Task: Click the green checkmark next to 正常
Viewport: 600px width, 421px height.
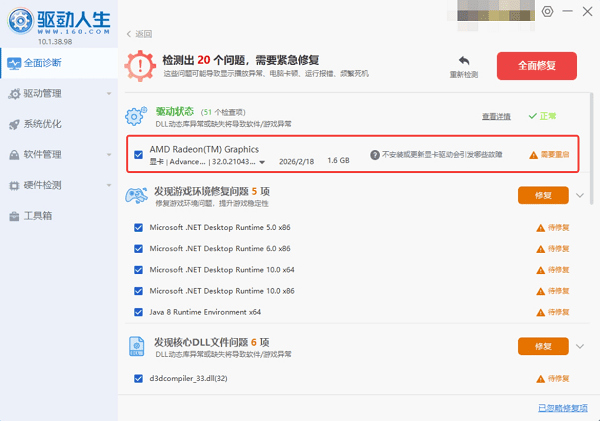Action: pos(532,116)
